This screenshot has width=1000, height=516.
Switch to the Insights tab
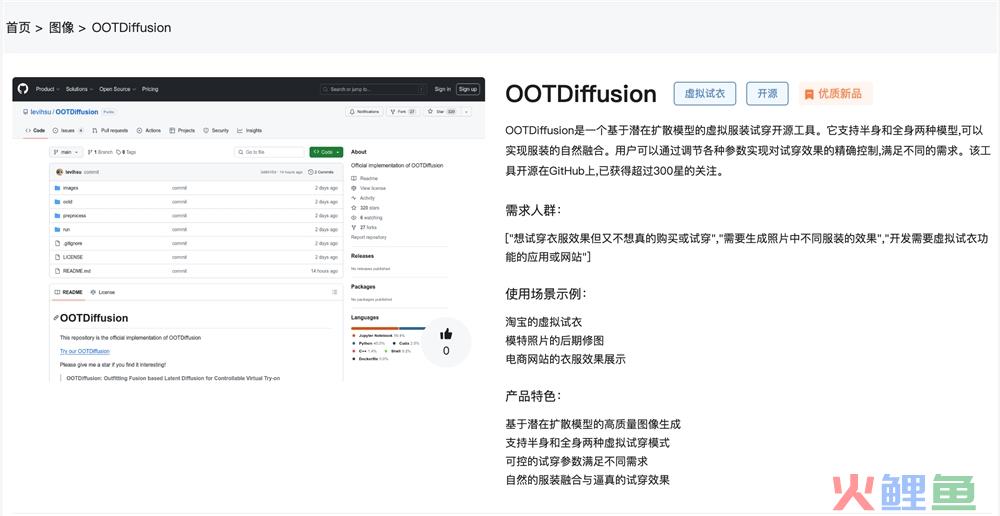pos(249,131)
